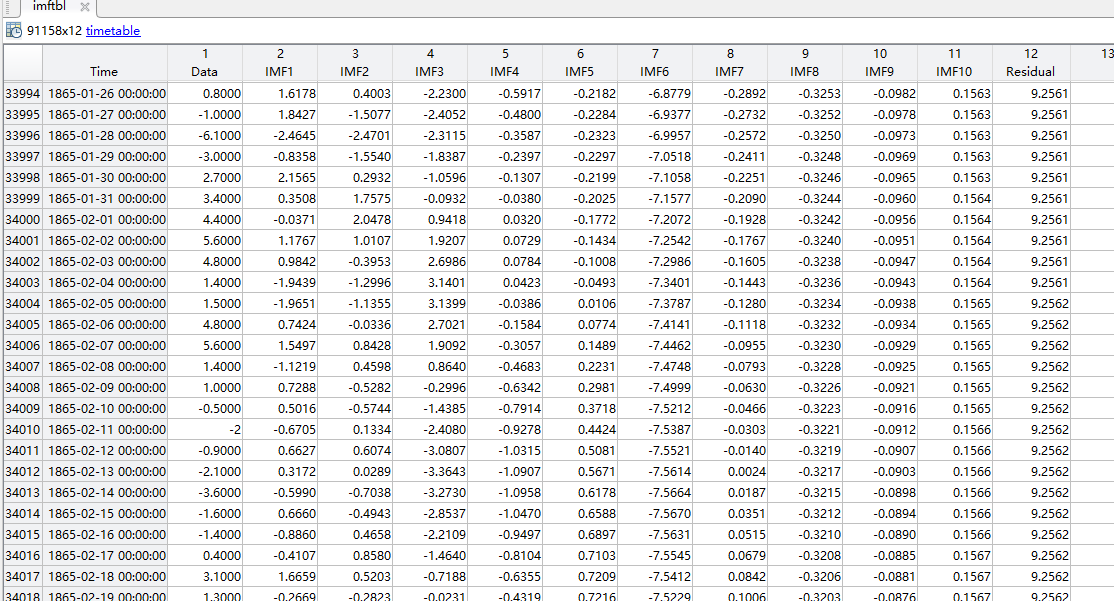This screenshot has width=1114, height=601.
Task: Select row header 34010
Action: [x=22, y=429]
